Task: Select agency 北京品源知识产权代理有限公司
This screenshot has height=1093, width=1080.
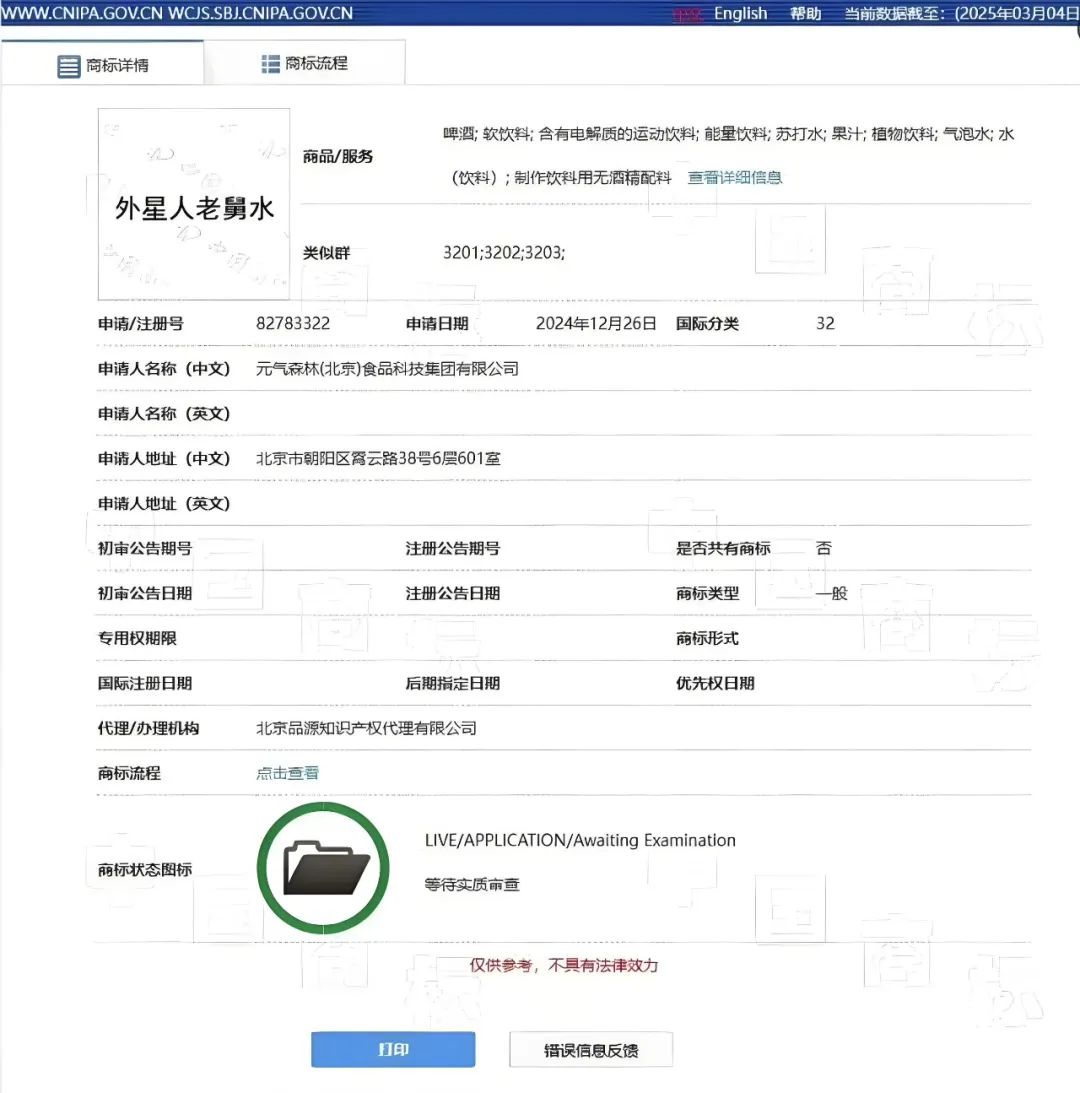Action: tap(366, 728)
